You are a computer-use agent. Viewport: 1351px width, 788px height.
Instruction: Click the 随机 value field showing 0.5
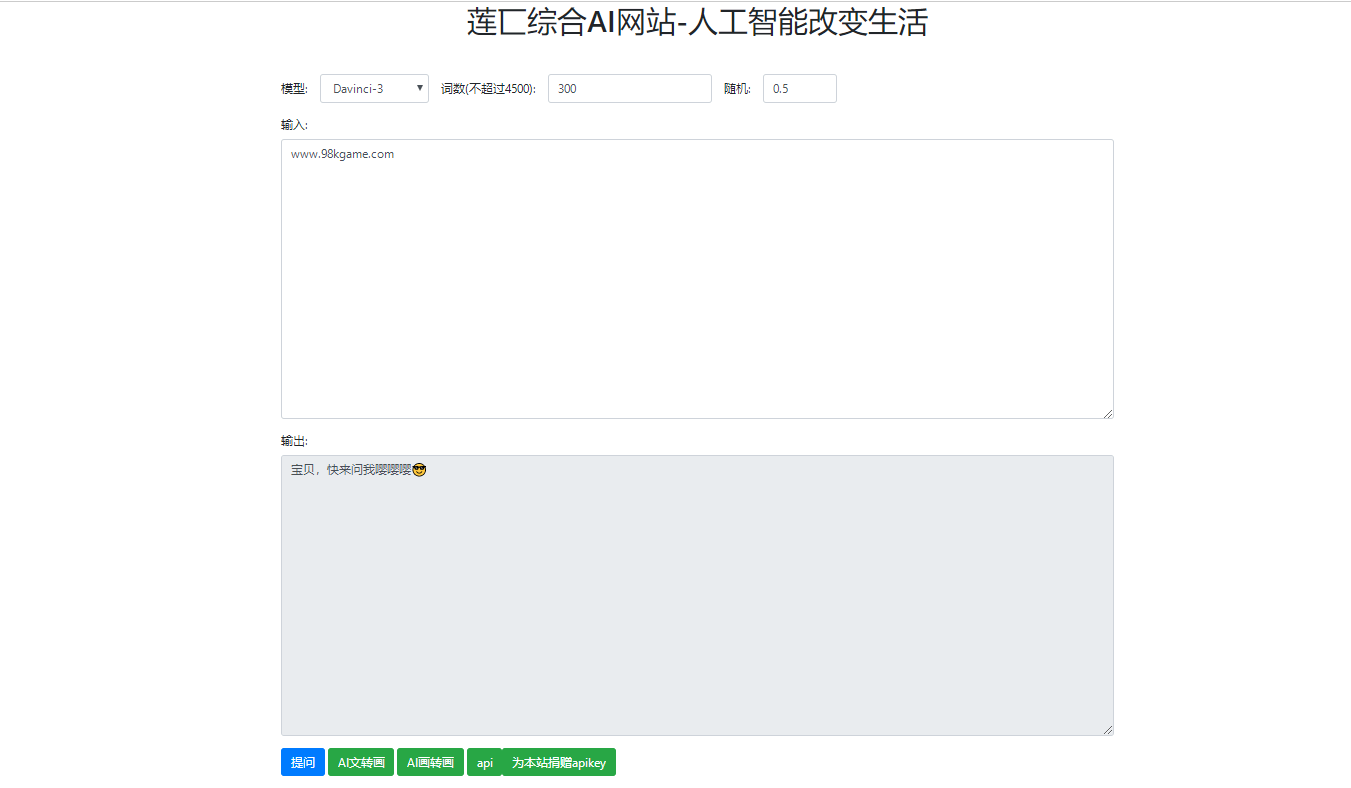click(x=799, y=88)
